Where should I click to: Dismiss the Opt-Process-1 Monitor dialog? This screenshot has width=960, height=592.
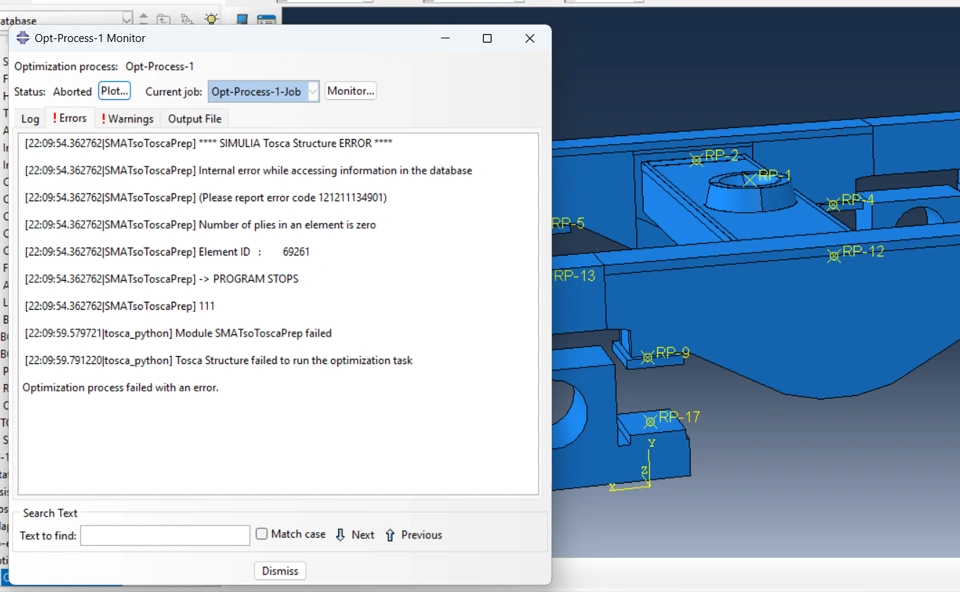pos(280,571)
